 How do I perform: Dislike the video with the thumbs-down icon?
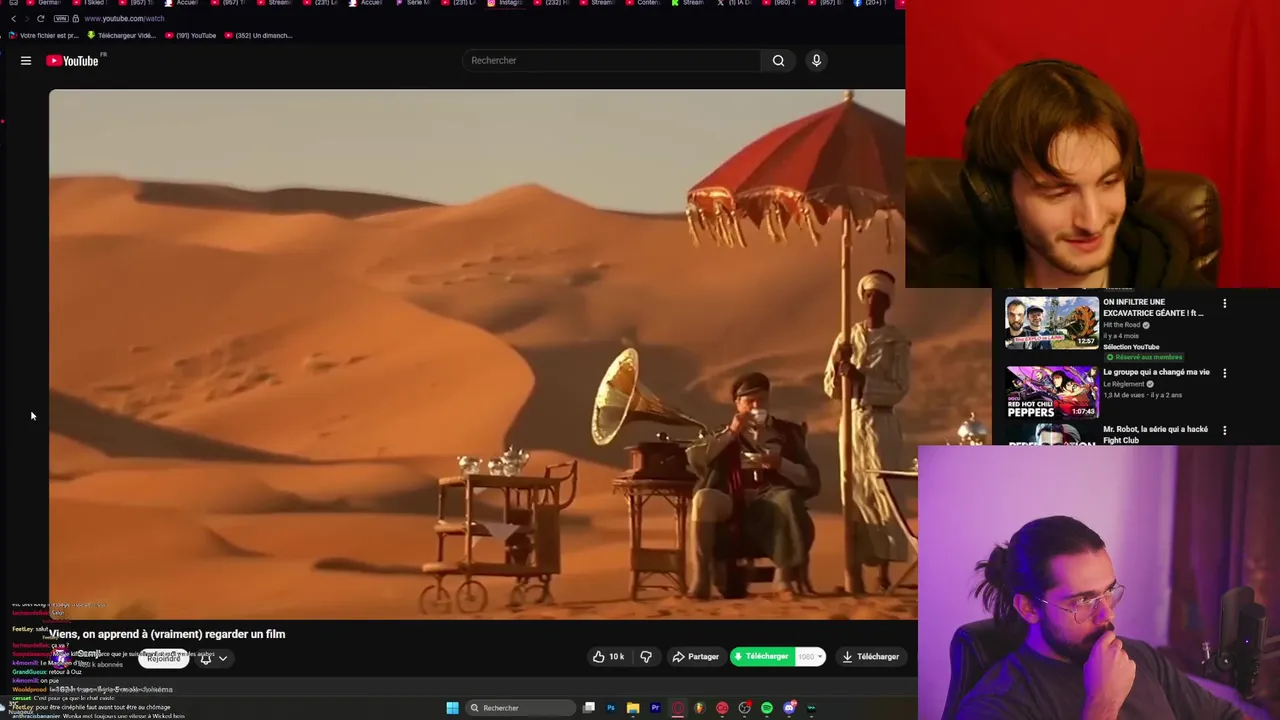point(646,657)
